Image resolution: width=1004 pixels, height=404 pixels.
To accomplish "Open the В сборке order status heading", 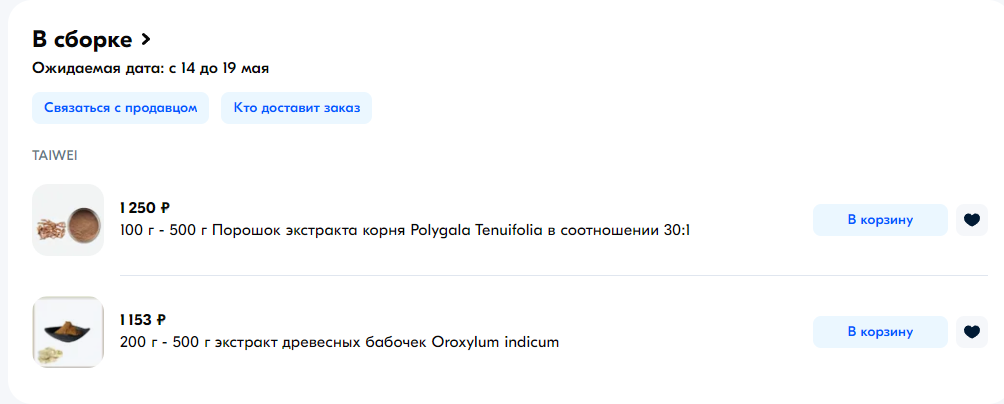I will pos(82,40).
